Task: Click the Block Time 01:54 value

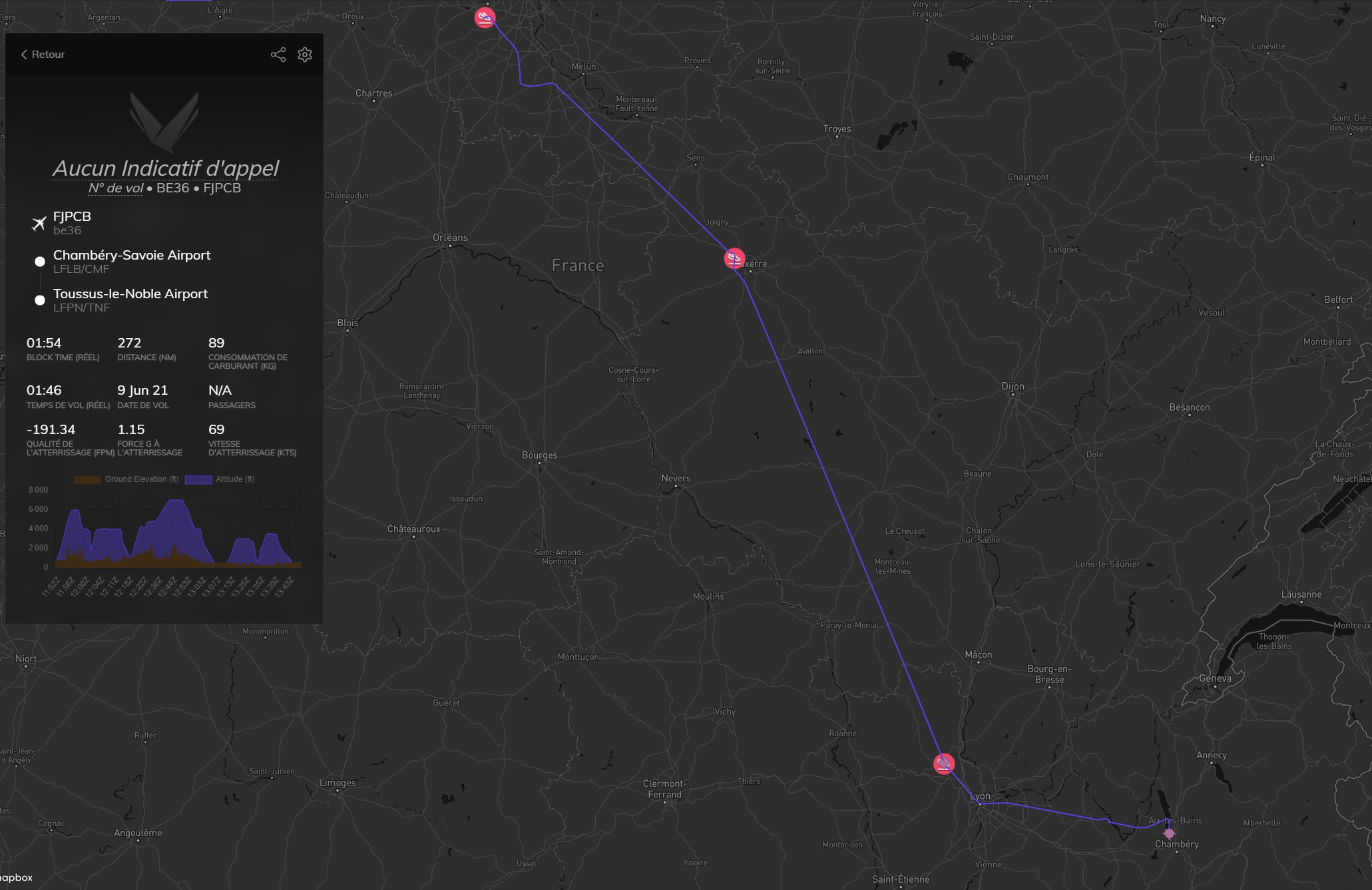Action: pyautogui.click(x=44, y=343)
